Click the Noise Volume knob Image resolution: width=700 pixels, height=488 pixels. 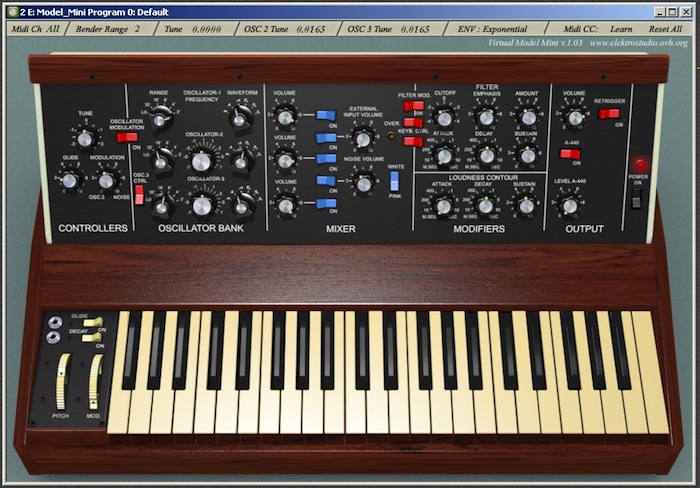click(364, 184)
